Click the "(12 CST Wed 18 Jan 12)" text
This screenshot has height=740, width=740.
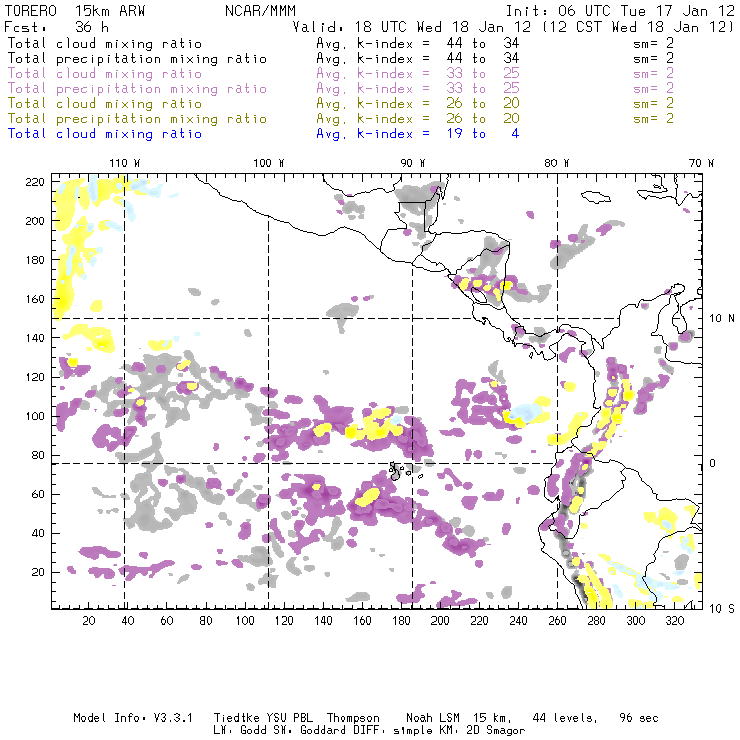[x=638, y=26]
